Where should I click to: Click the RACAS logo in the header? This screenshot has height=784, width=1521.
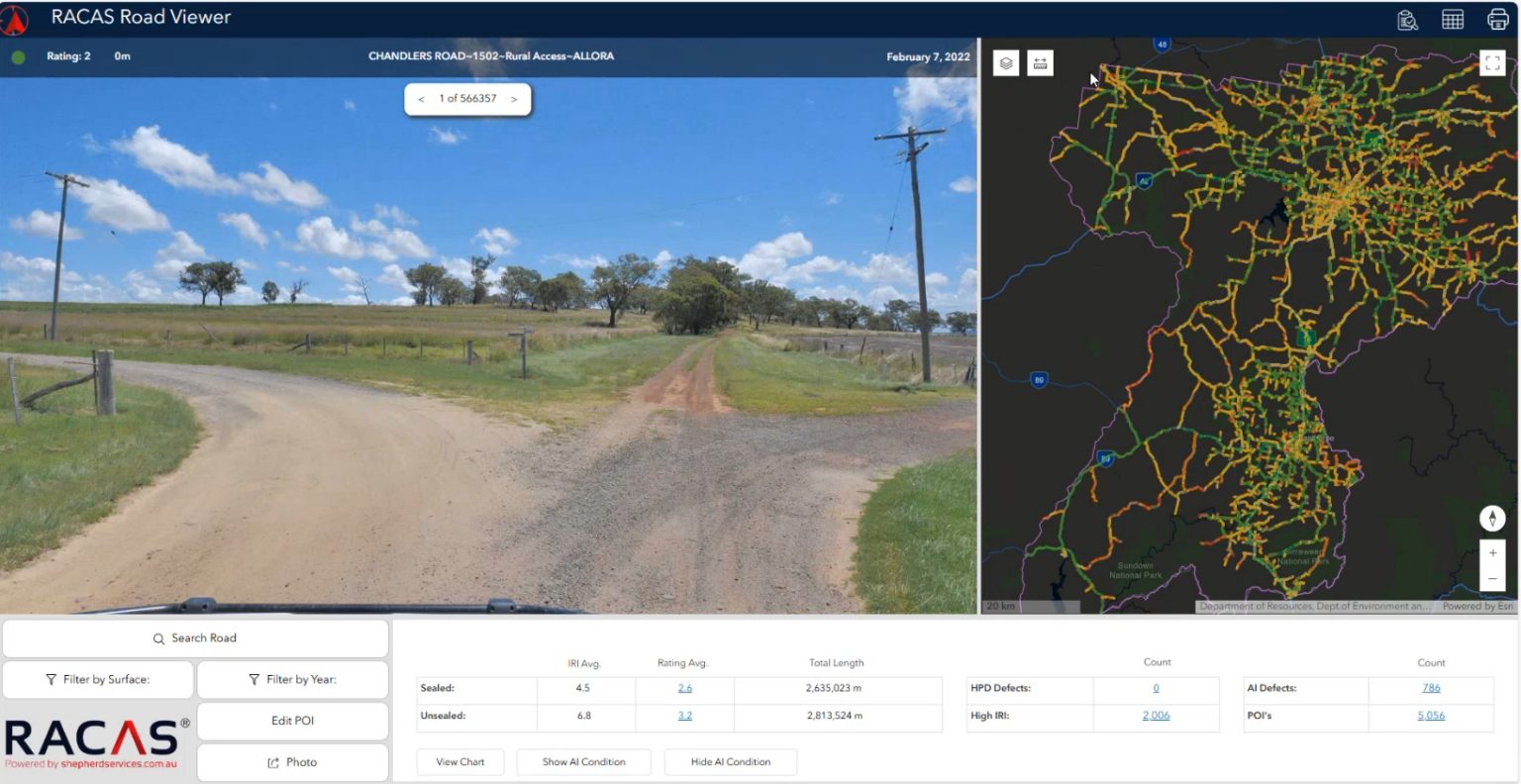pos(13,16)
